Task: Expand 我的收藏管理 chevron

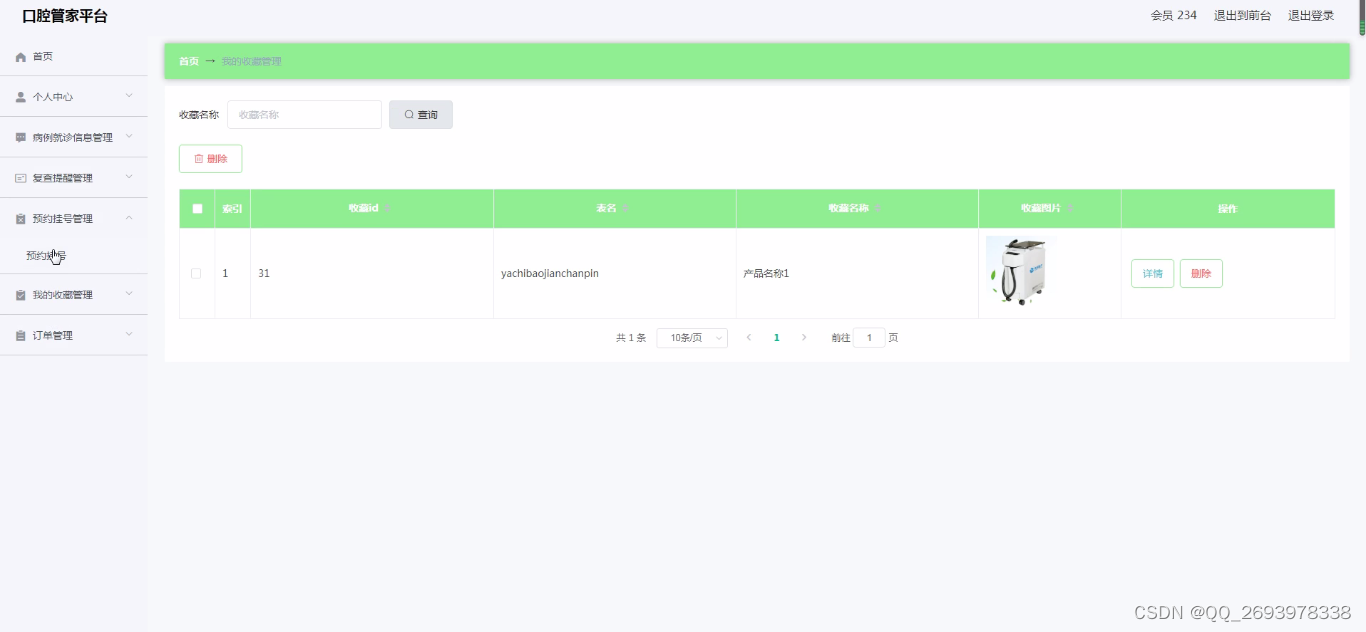Action: (x=129, y=294)
